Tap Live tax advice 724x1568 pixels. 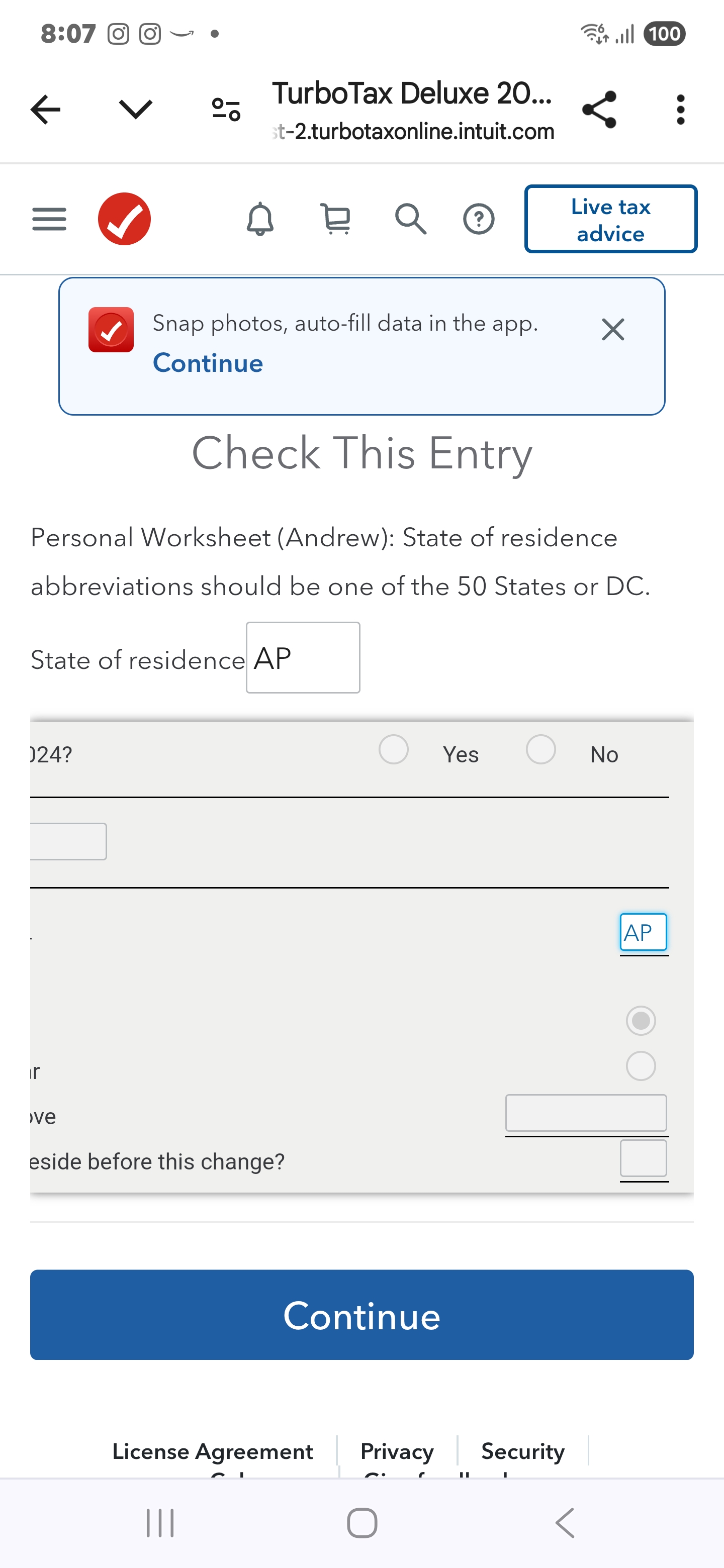610,219
